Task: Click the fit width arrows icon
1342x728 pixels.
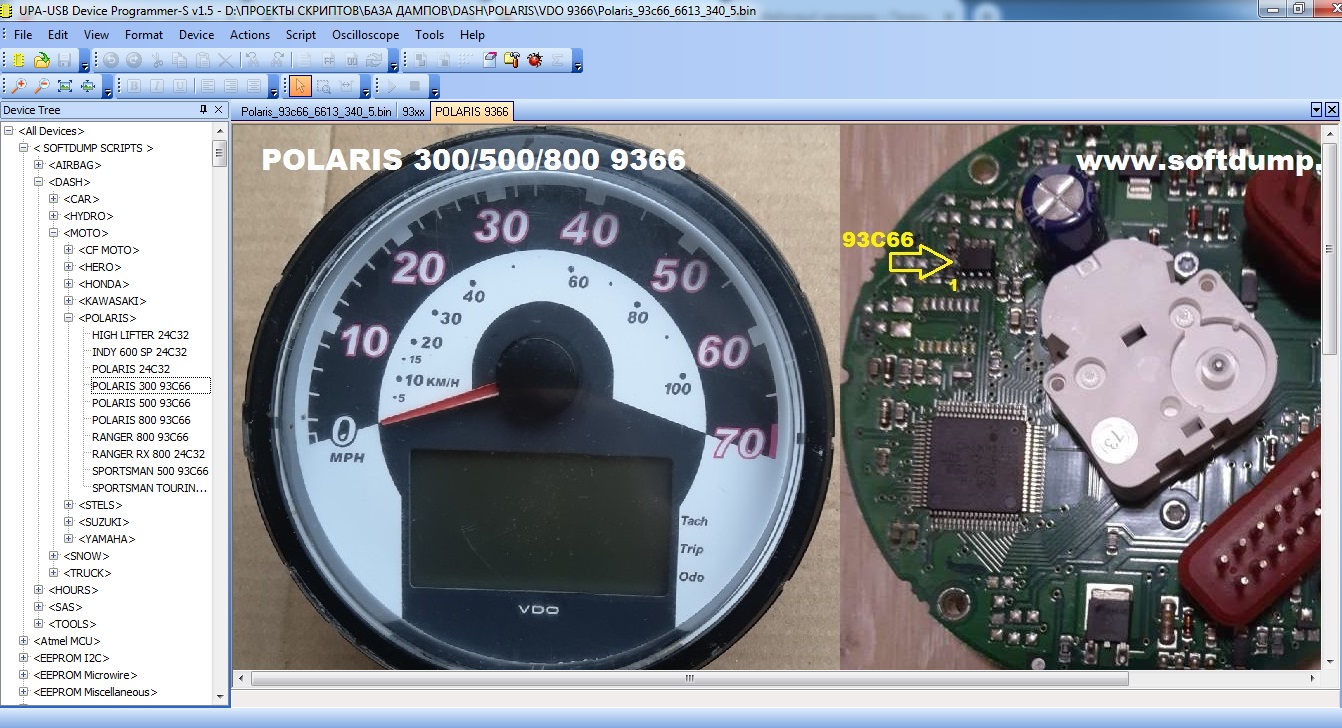Action: 88,86
